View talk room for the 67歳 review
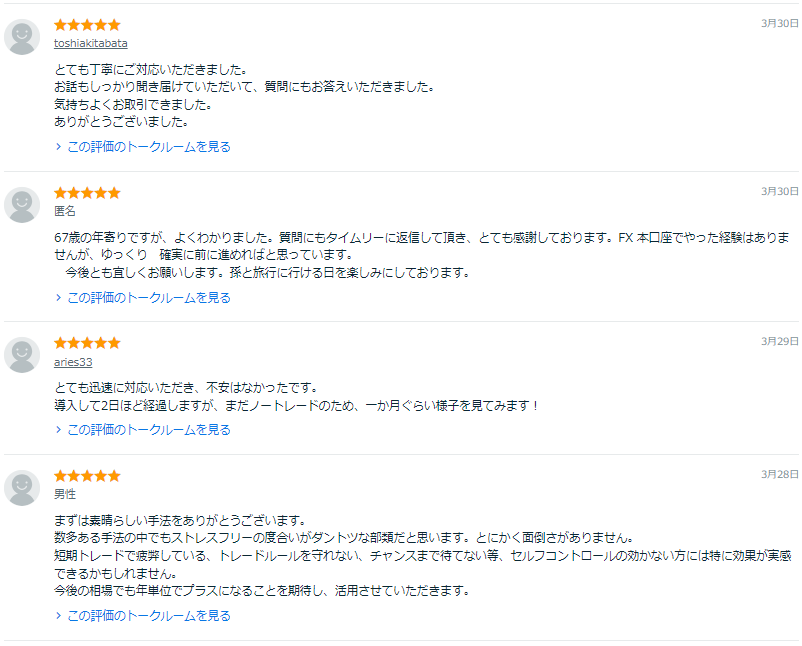The image size is (802, 646). tap(148, 298)
